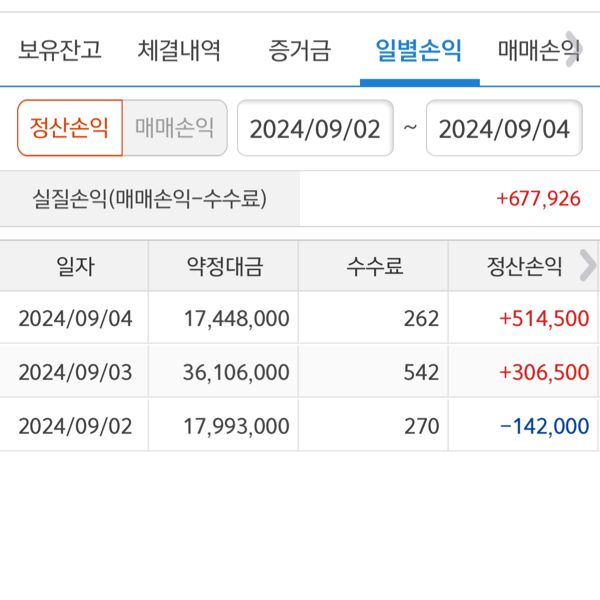This screenshot has height=600, width=600.
Task: Click the 정산손익 column header
Action: pos(524,266)
